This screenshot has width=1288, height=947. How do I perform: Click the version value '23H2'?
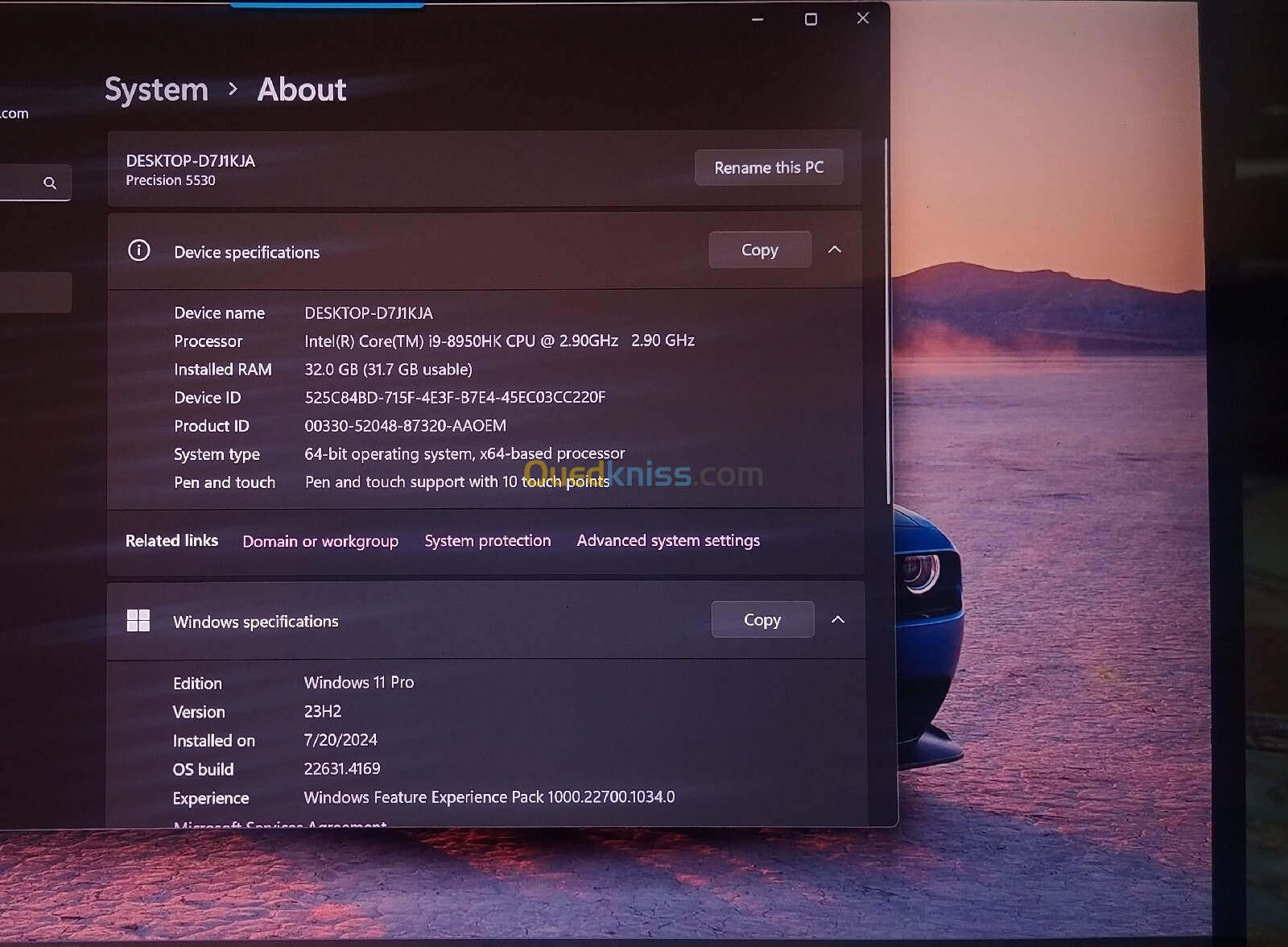tap(323, 711)
